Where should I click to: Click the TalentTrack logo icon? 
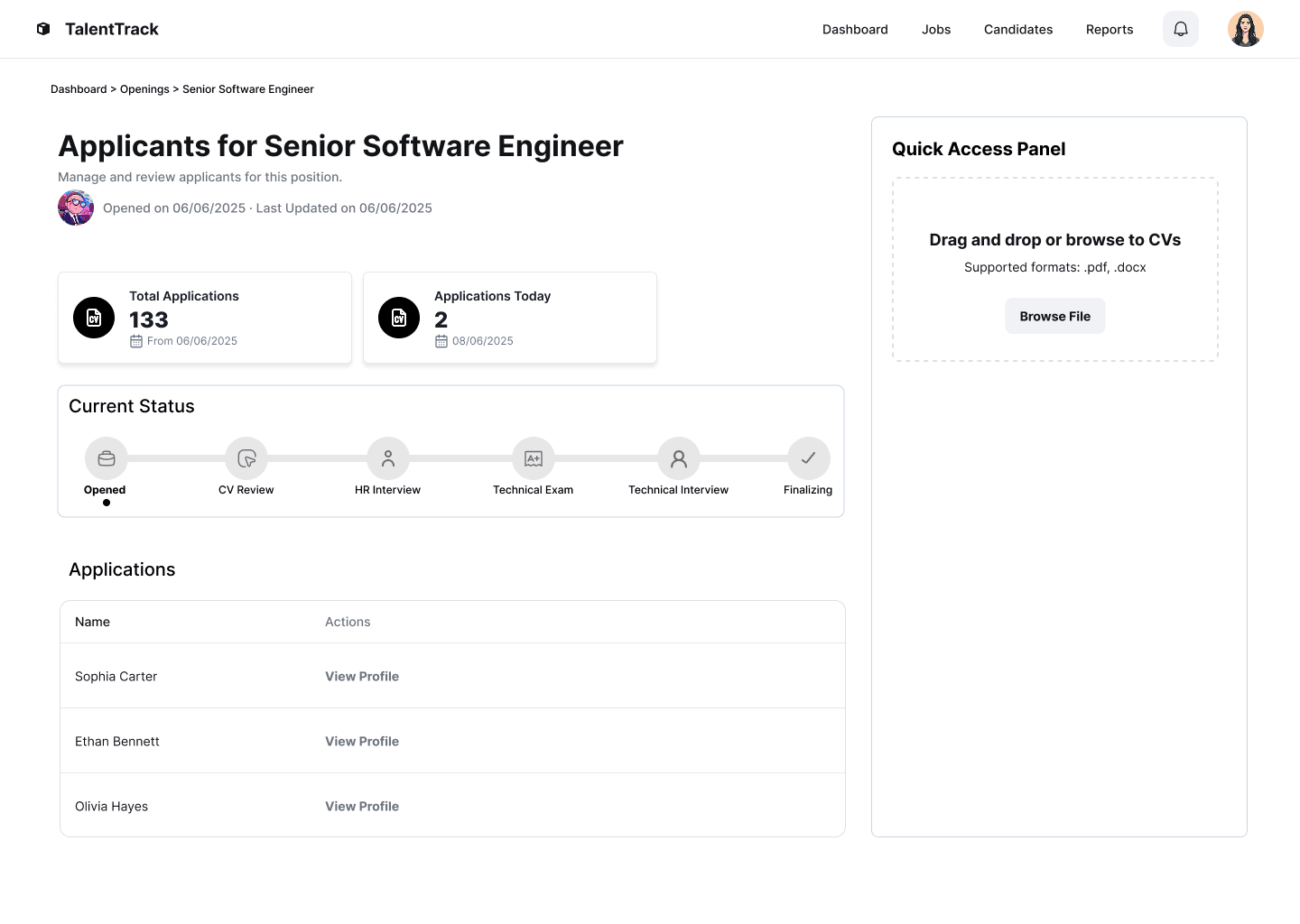click(x=43, y=29)
